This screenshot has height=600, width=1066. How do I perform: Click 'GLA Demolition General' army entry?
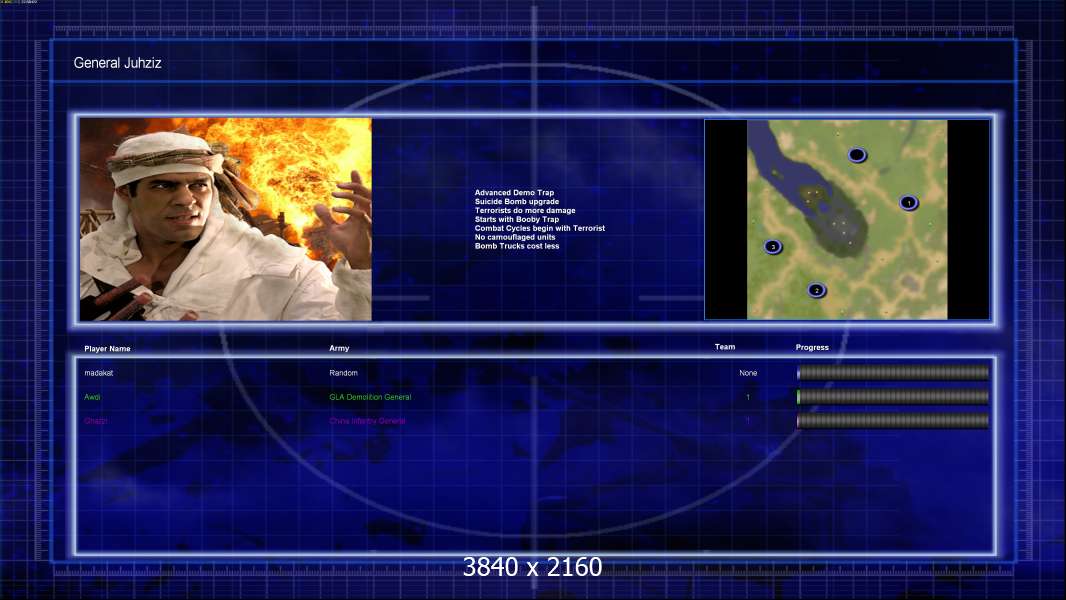[x=371, y=397]
